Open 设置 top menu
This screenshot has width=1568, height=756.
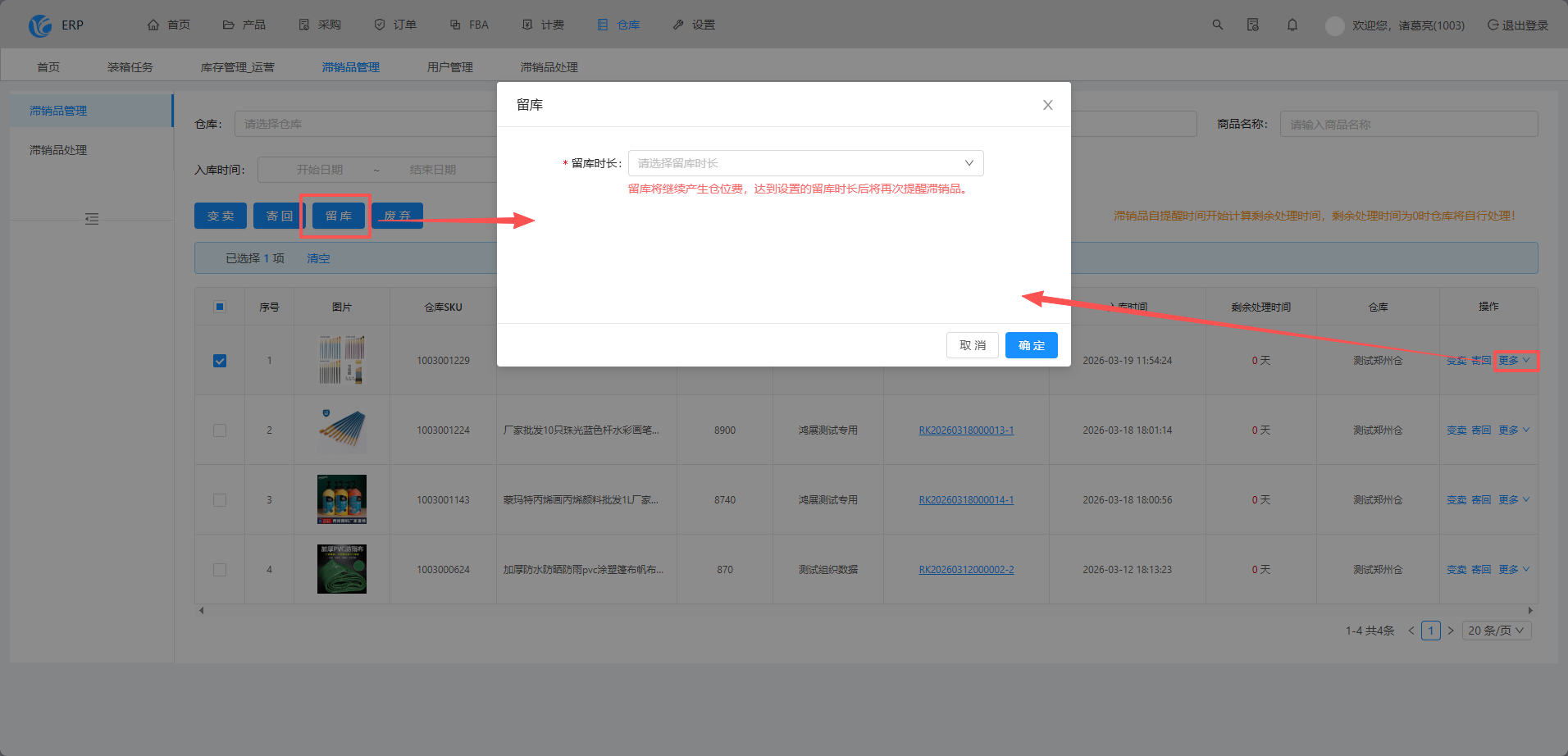point(694,25)
